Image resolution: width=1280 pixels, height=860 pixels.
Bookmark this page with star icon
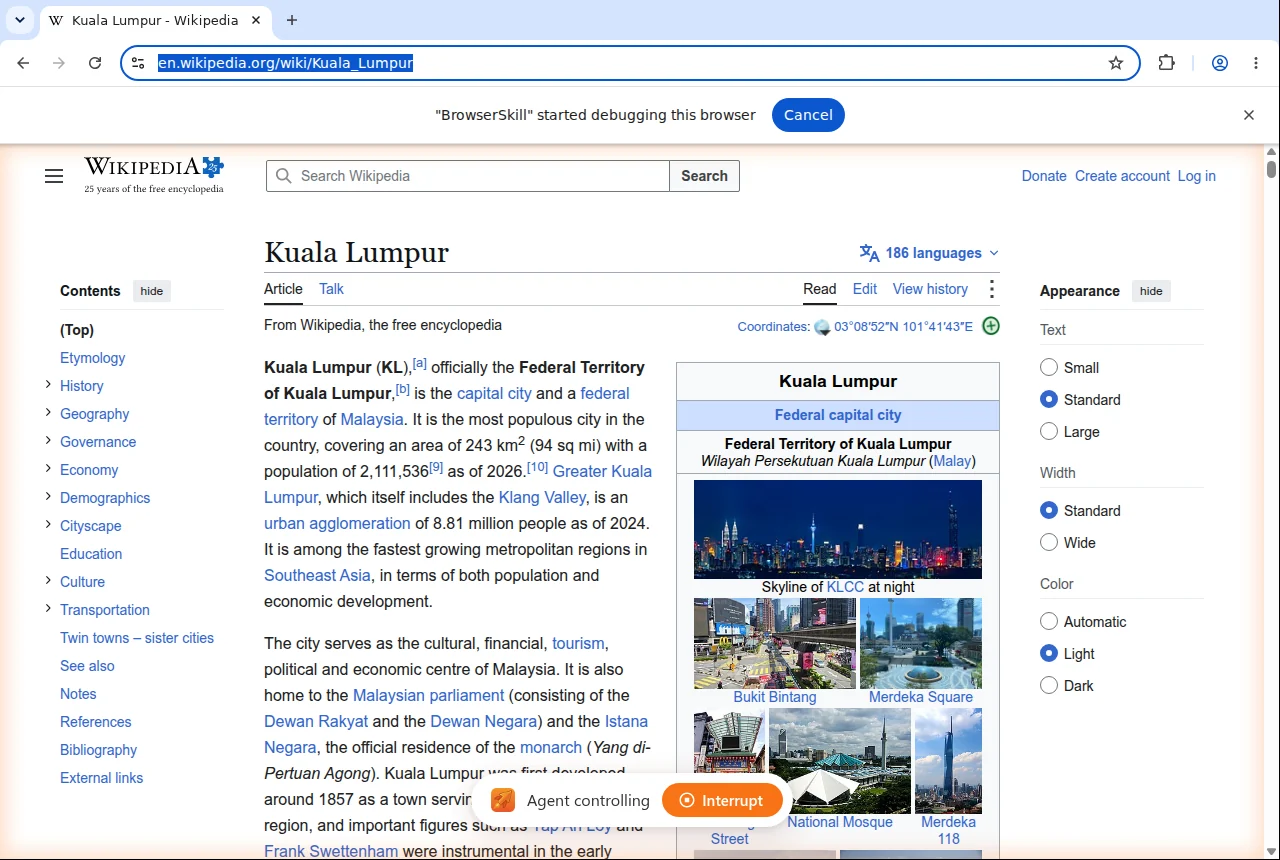[x=1116, y=63]
